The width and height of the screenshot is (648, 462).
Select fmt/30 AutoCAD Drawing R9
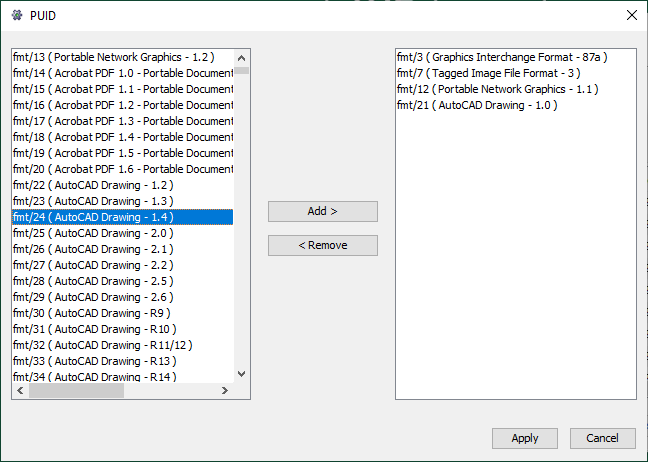coord(123,313)
